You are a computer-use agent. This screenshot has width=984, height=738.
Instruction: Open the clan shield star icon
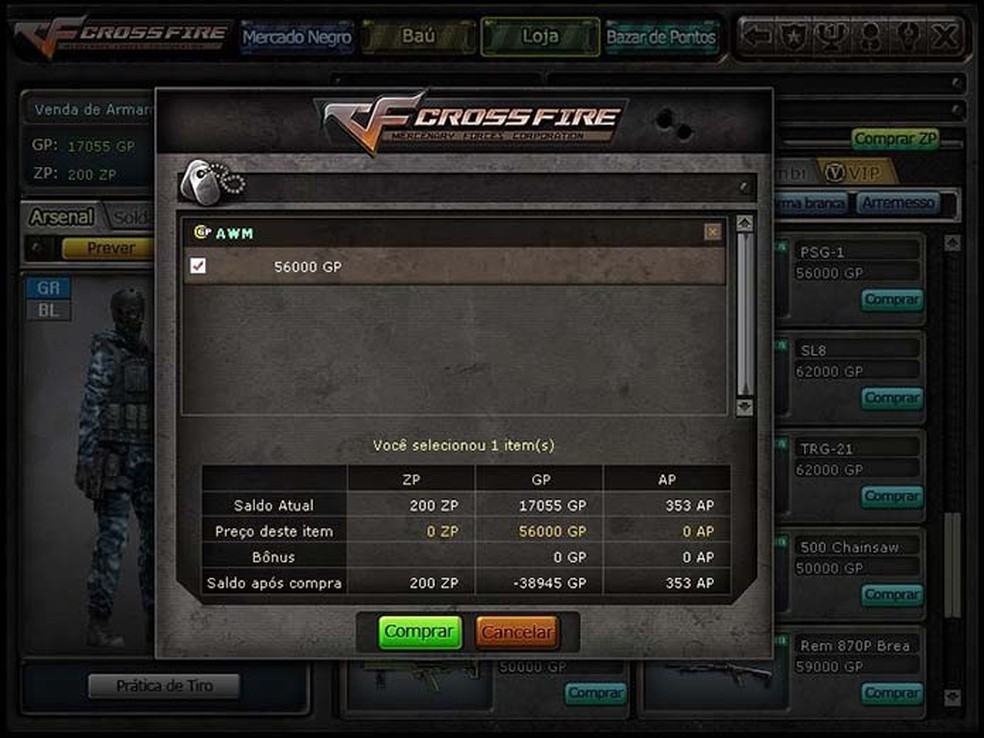click(794, 36)
